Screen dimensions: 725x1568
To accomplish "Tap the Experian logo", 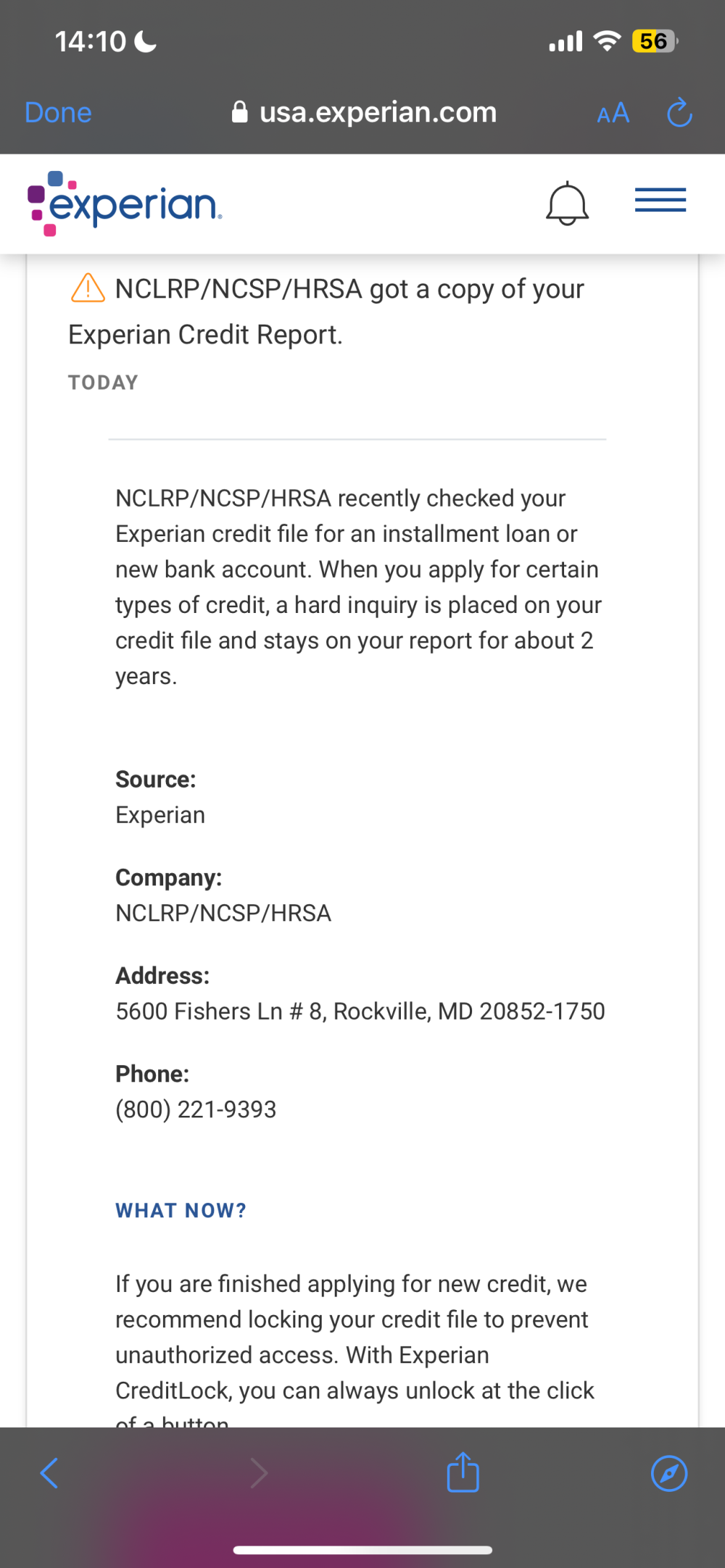I will click(x=124, y=204).
